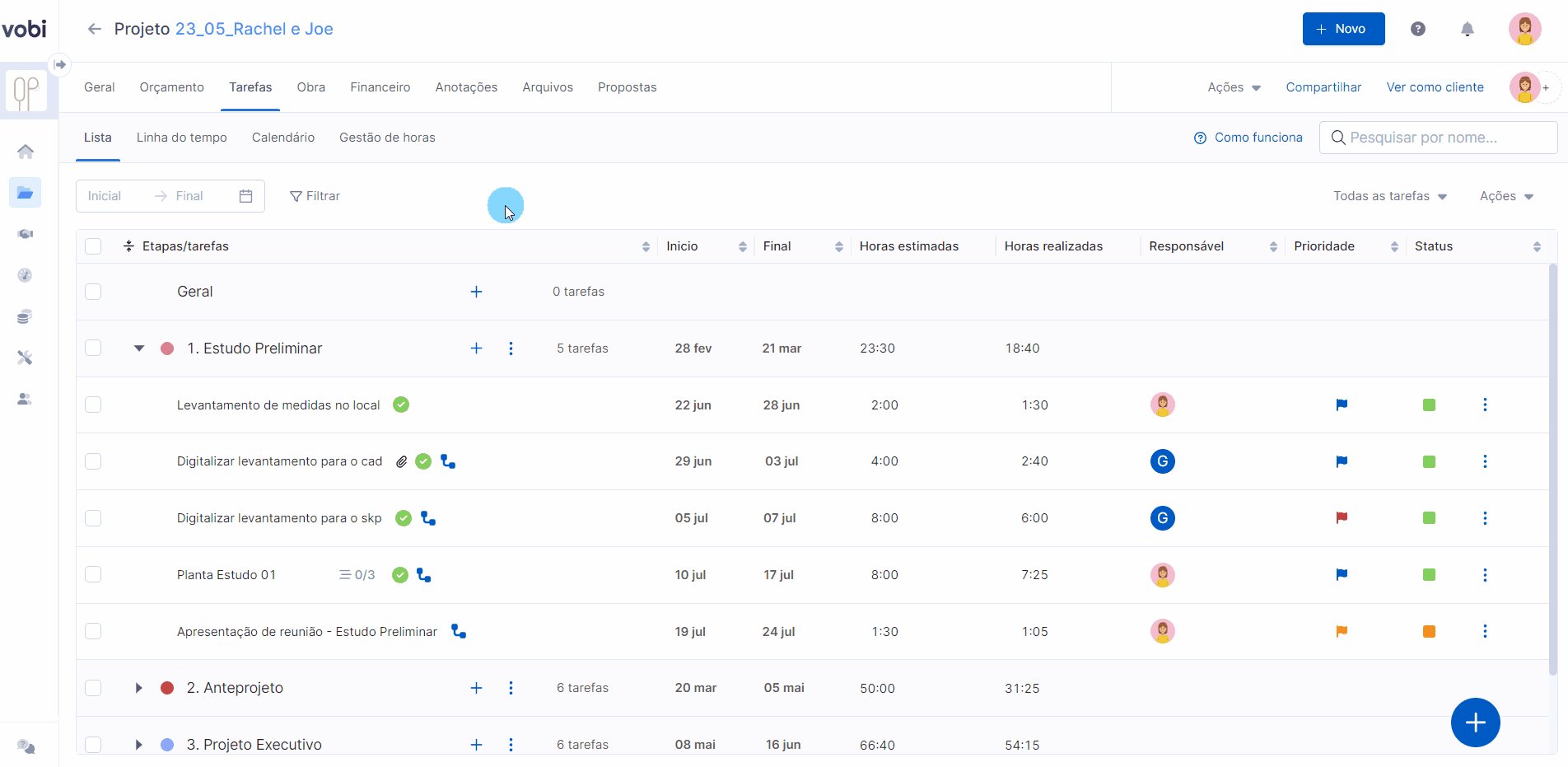The width and height of the screenshot is (1568, 767).
Task: Open the handshake icon in sidebar
Action: click(x=26, y=234)
